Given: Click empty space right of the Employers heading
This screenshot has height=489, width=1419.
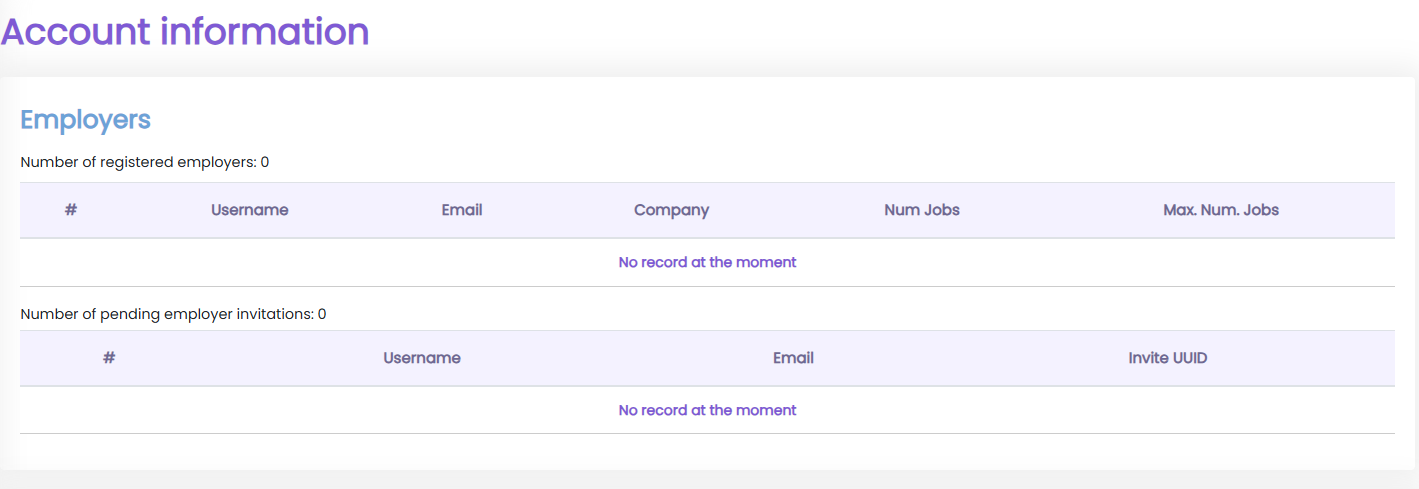Looking at the screenshot, I should coord(700,120).
